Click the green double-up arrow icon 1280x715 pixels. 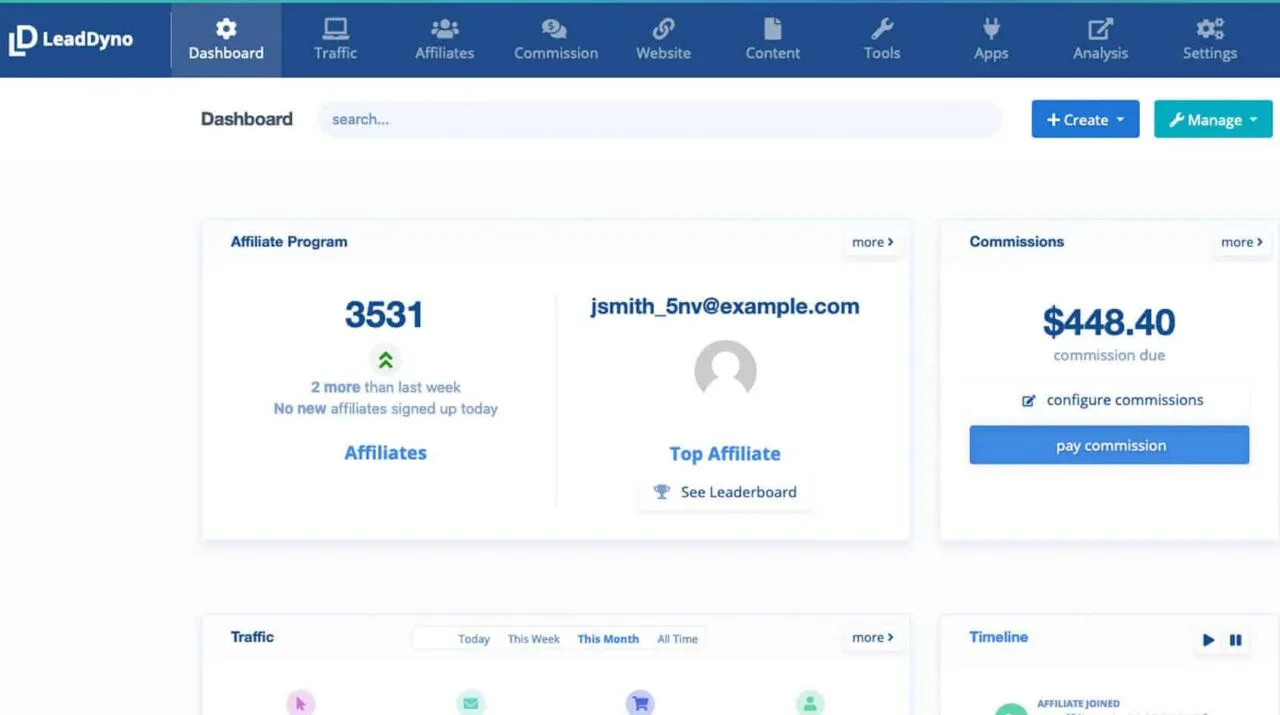tap(385, 359)
